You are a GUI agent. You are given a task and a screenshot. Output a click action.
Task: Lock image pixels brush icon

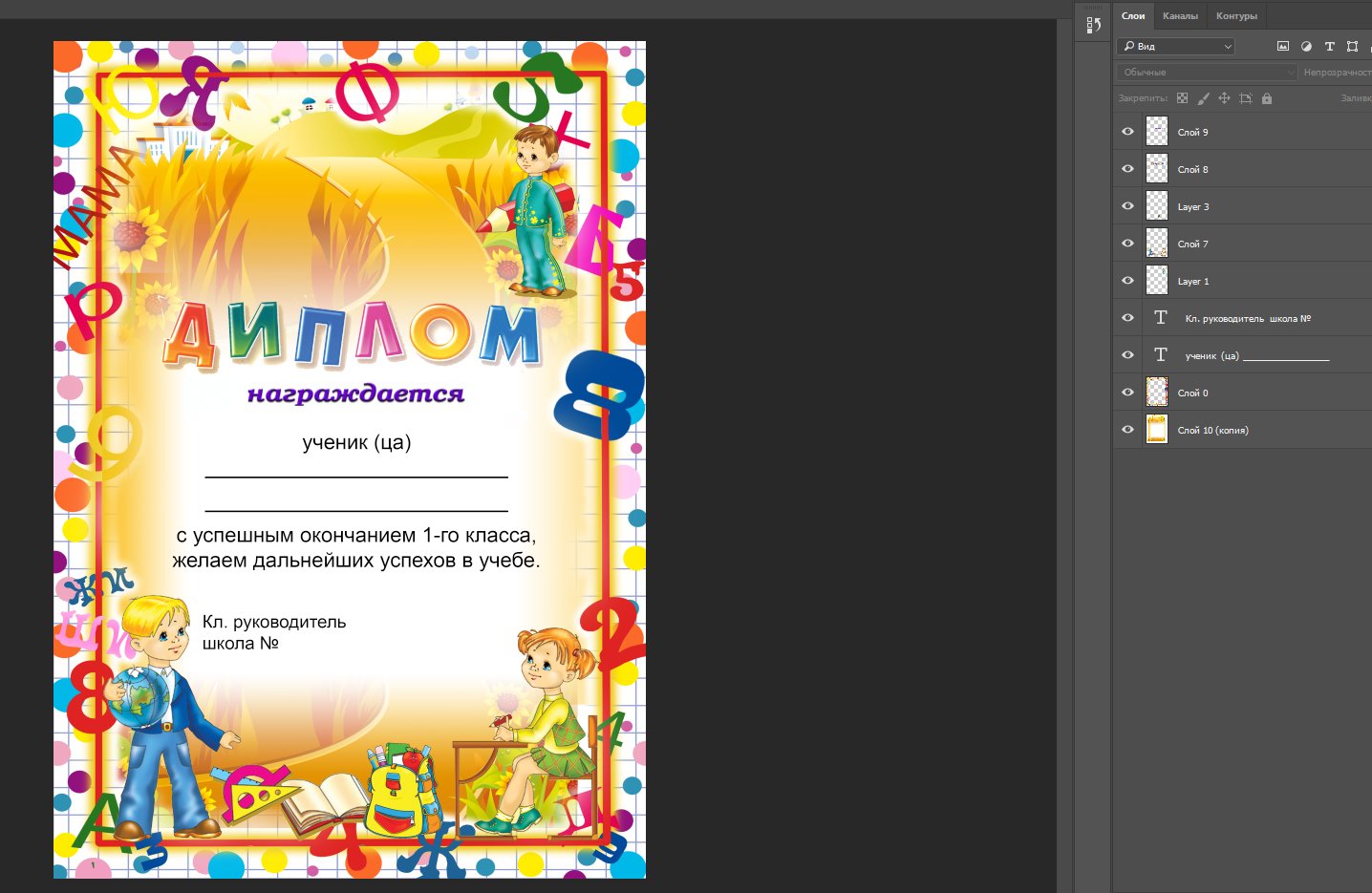1203,98
